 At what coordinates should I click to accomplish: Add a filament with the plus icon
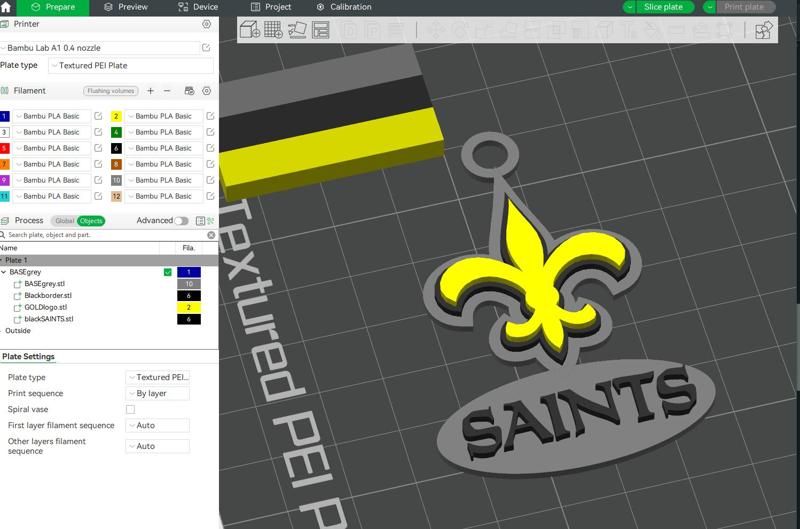(x=151, y=91)
